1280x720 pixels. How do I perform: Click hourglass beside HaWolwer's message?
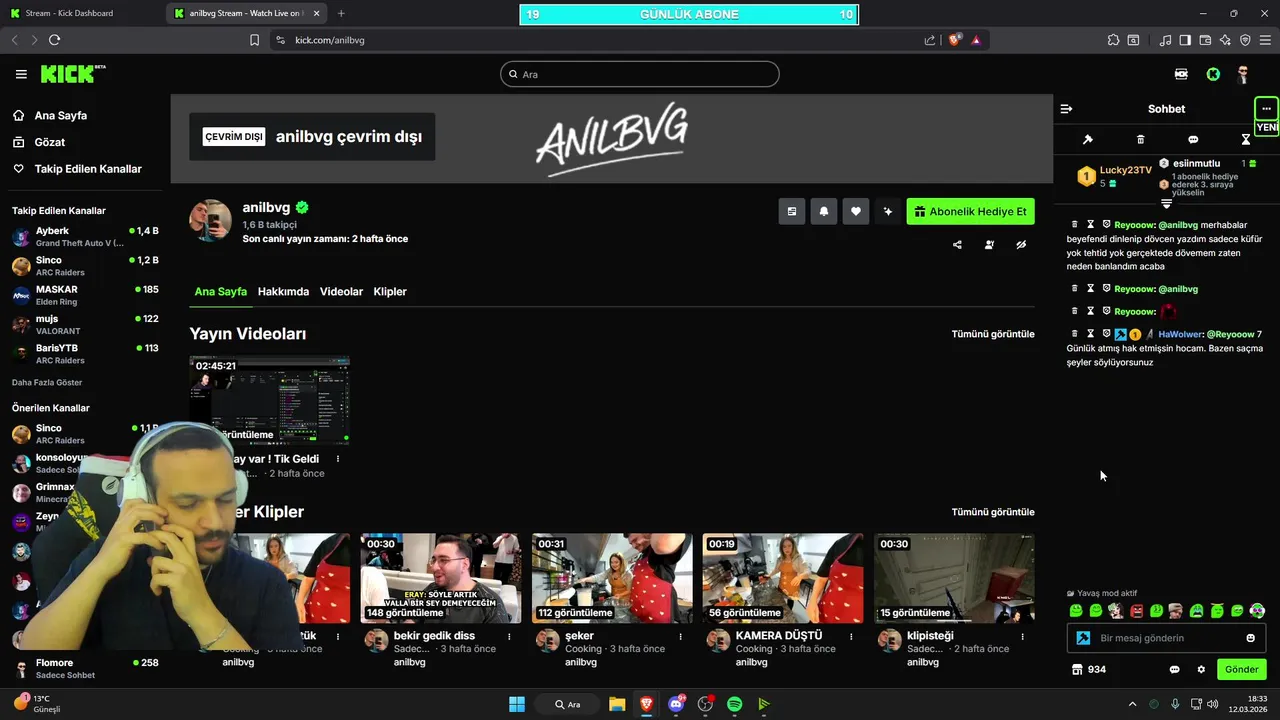point(1090,334)
